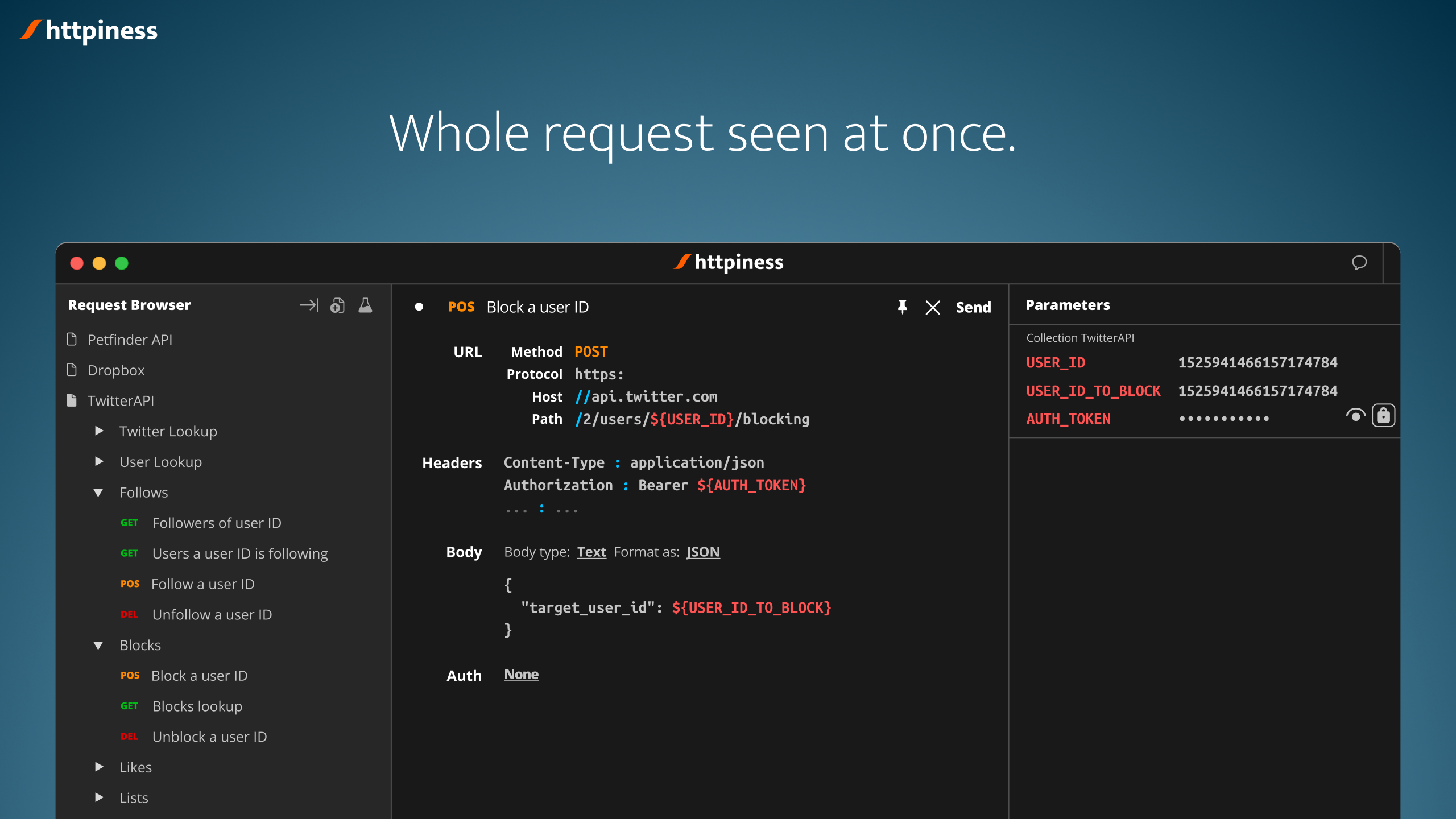Select Block a user ID in sidebar

tap(199, 676)
